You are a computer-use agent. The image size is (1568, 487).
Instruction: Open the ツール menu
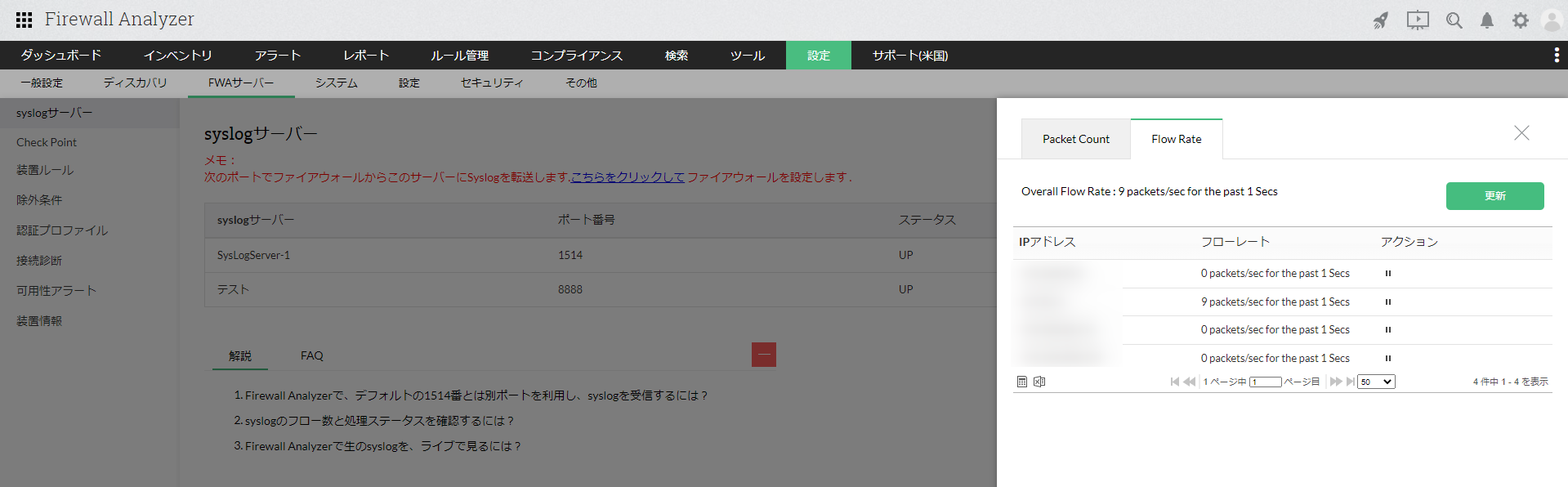(748, 55)
